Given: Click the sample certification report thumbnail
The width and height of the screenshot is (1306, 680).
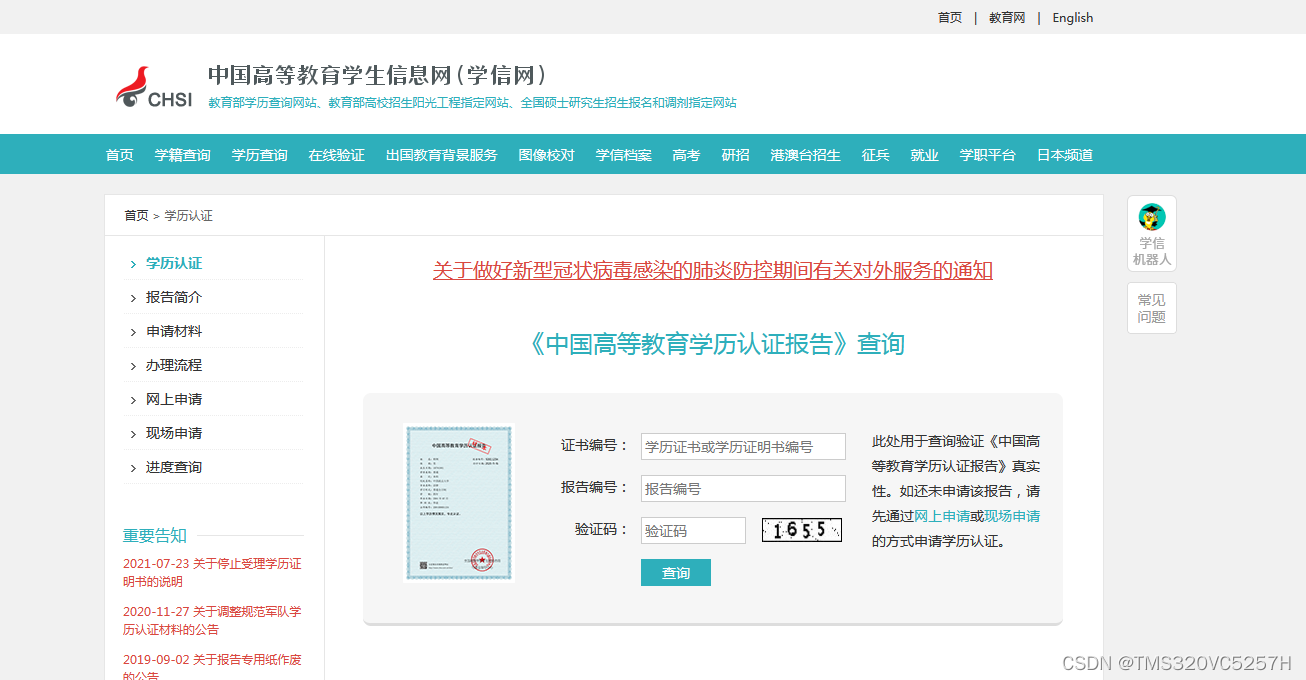Looking at the screenshot, I should click(x=459, y=502).
